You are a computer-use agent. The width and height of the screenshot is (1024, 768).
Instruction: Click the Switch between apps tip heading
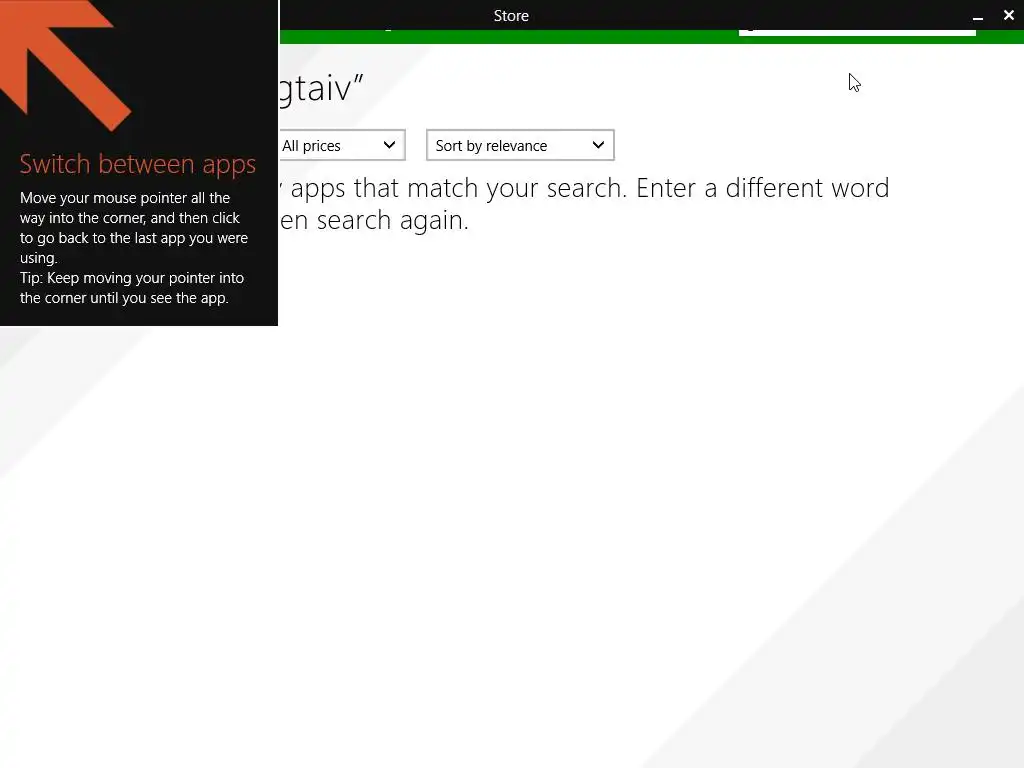point(137,164)
